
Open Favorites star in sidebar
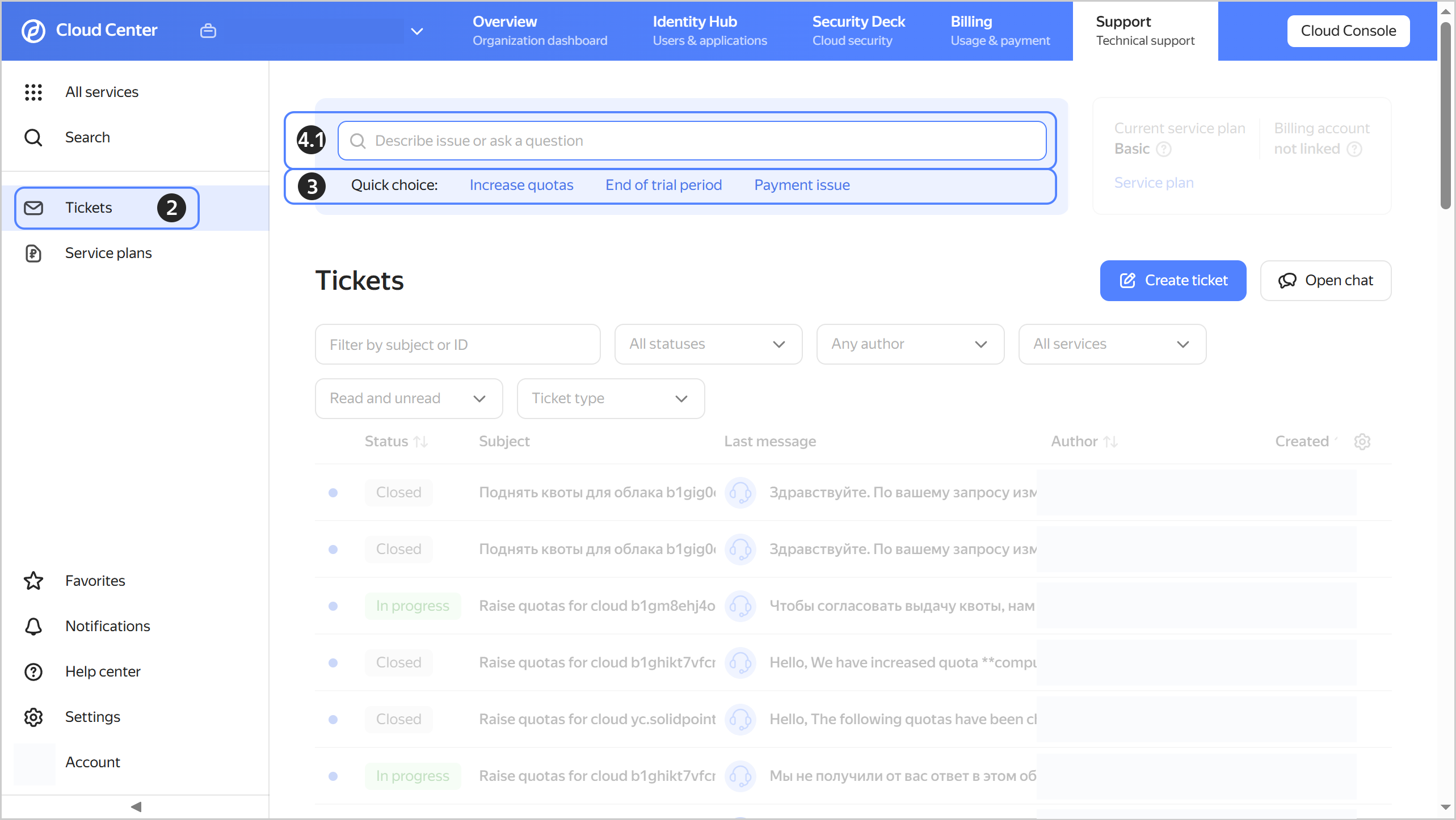pyautogui.click(x=33, y=581)
